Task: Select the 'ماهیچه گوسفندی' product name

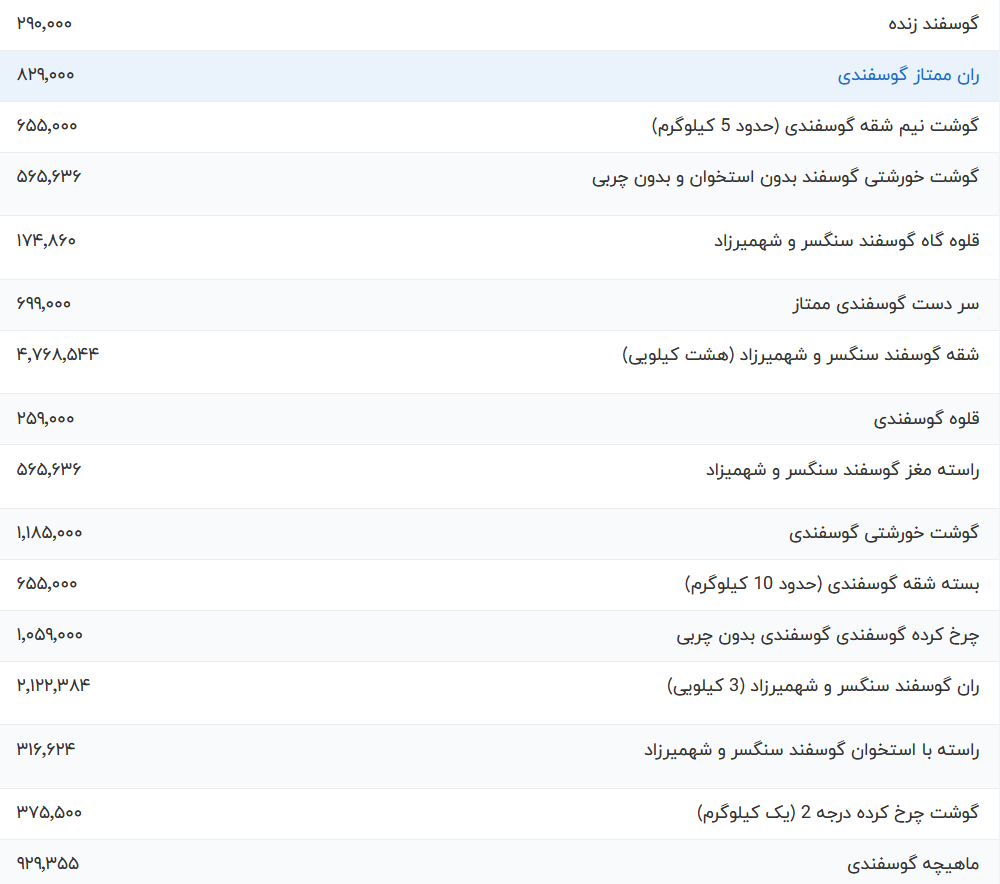Action: 913,864
